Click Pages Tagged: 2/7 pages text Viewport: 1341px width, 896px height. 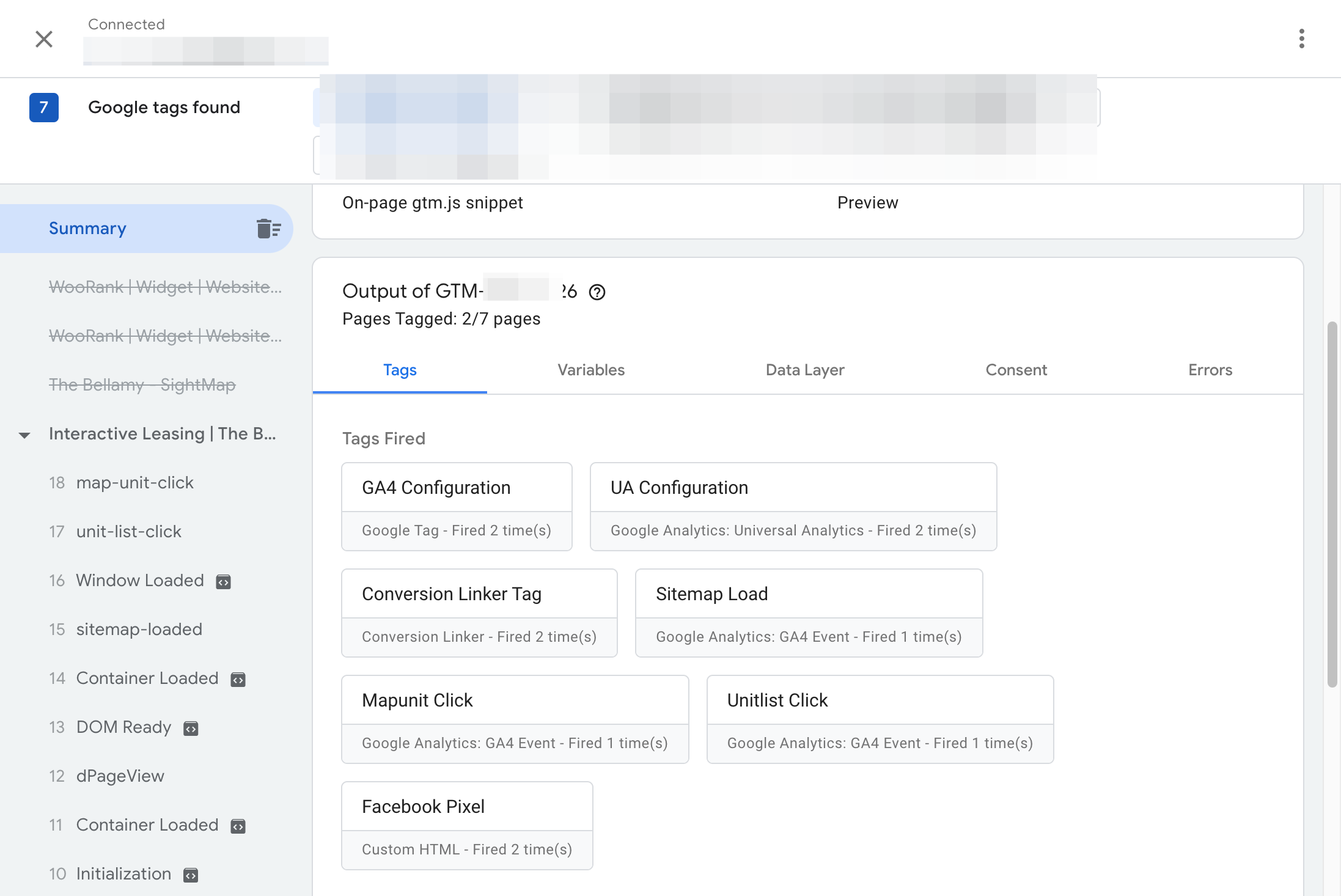click(x=441, y=319)
